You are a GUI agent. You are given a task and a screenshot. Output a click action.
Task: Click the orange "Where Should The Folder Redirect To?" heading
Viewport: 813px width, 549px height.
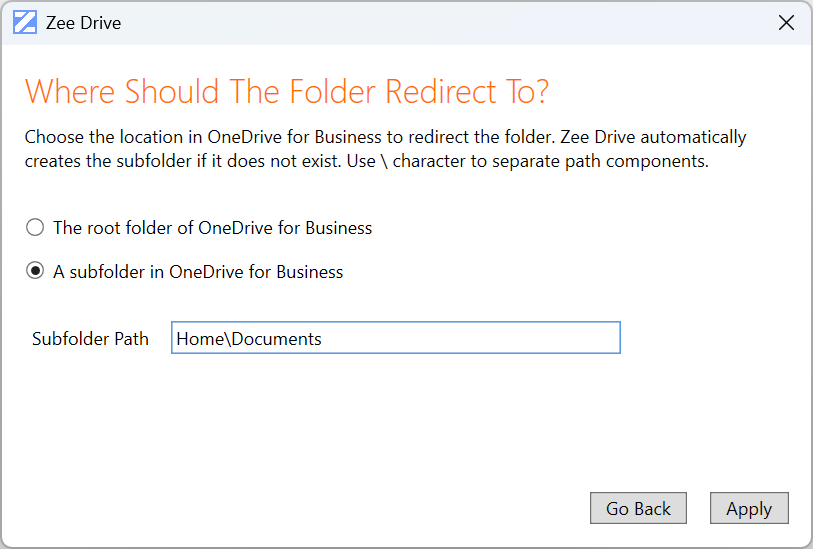tap(287, 92)
